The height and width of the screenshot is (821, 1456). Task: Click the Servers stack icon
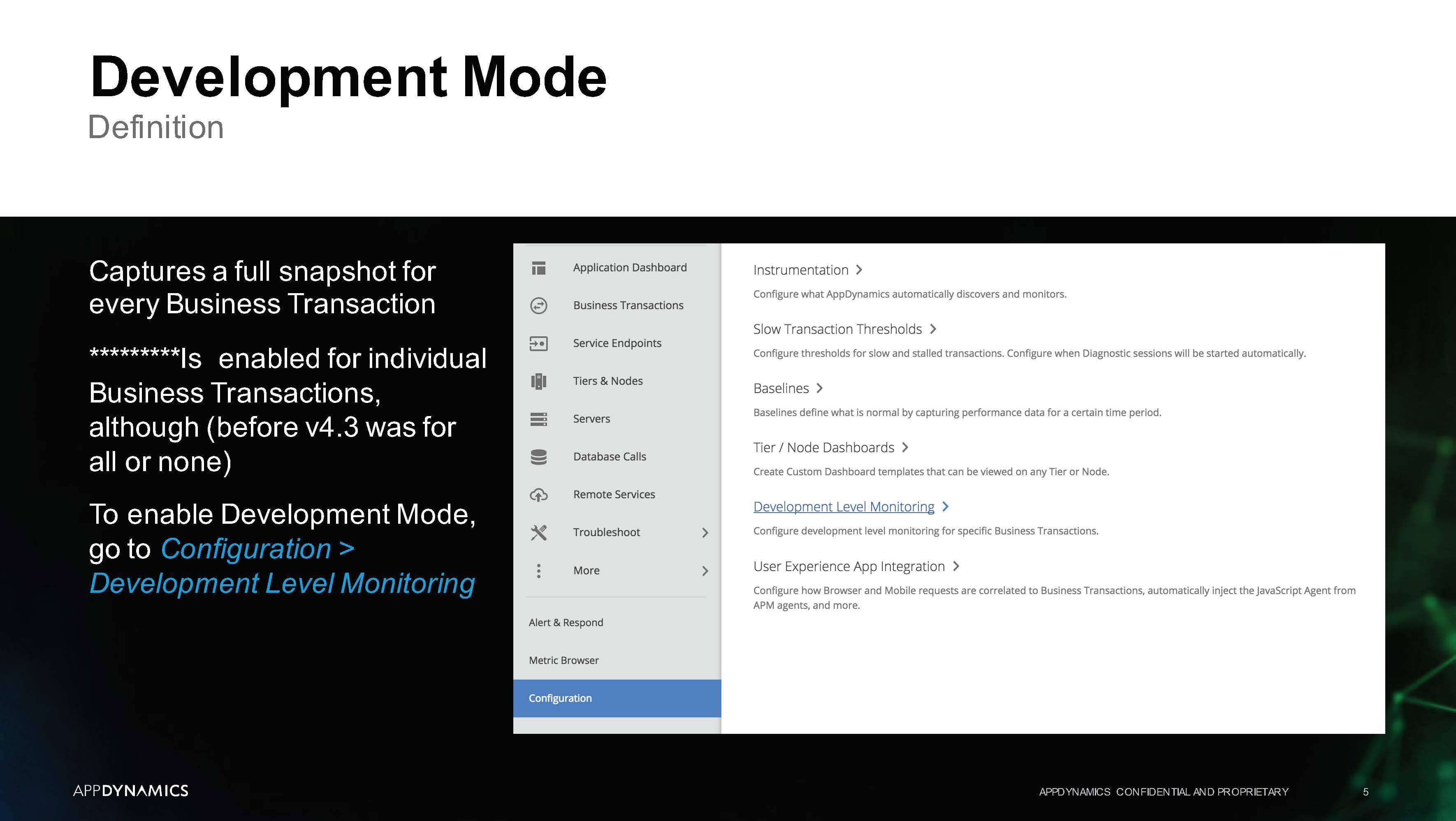[x=539, y=419]
